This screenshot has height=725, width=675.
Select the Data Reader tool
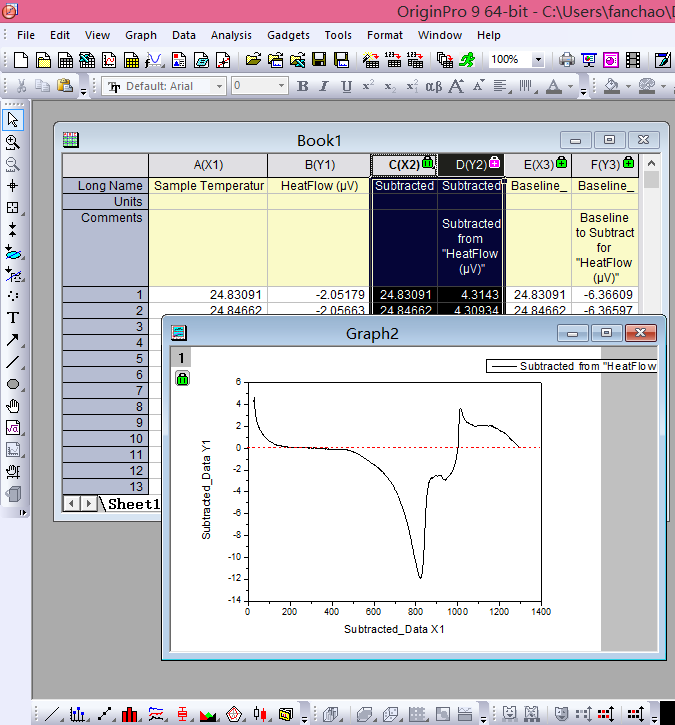tap(13, 208)
